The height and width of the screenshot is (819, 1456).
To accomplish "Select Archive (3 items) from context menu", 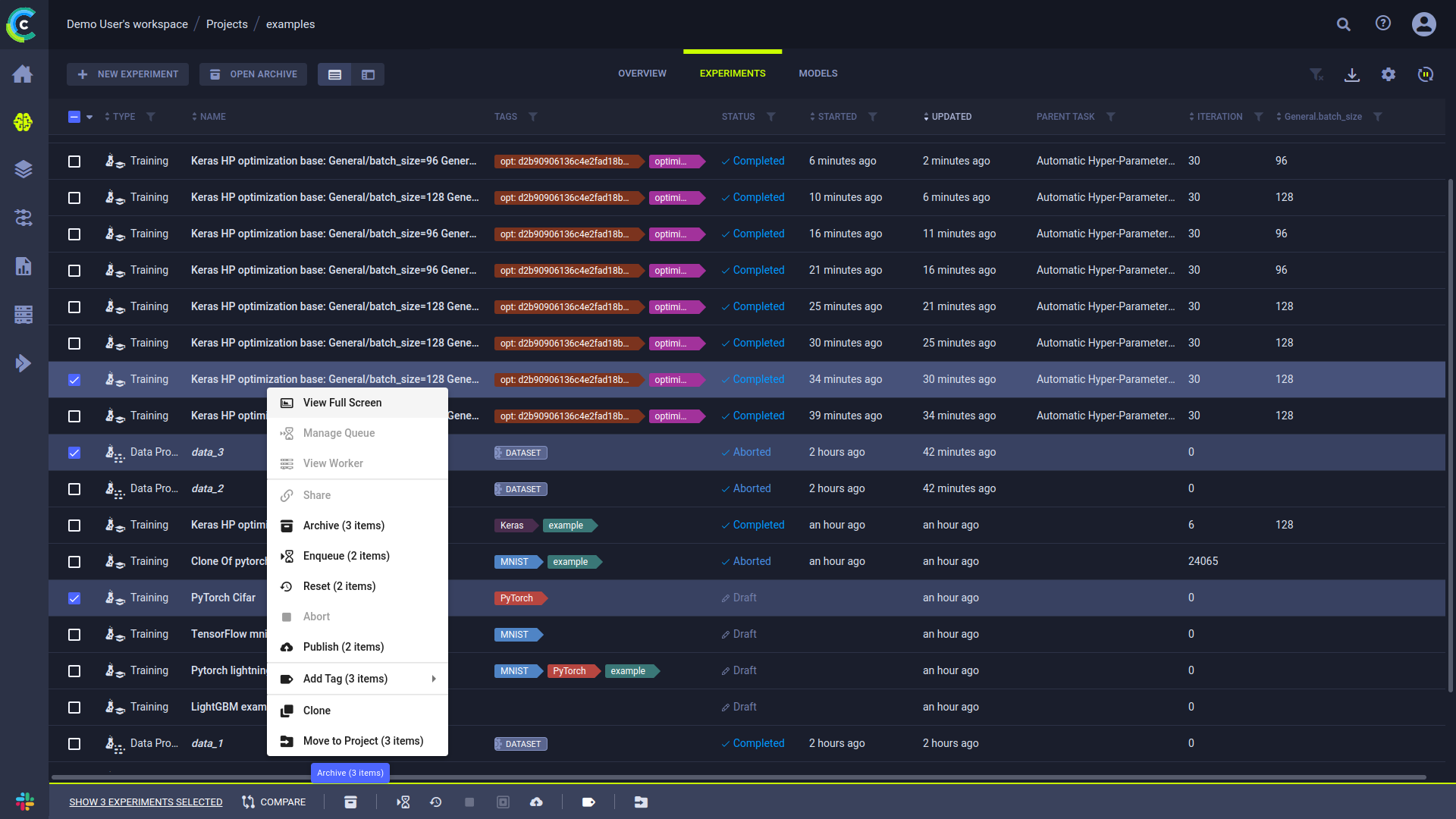I will point(344,525).
